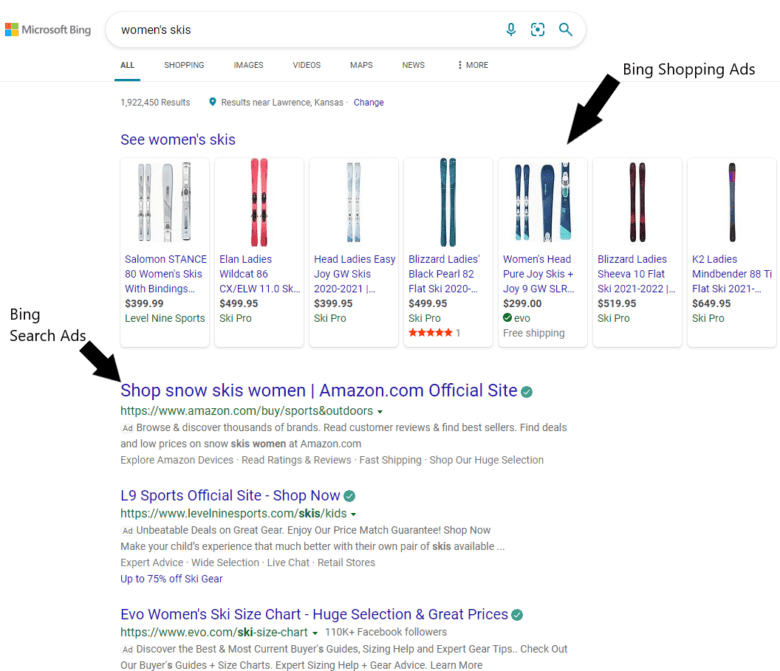The height and width of the screenshot is (671, 780).
Task: Click the $519.95 price on Blizzard Sheeva
Action: coord(617,303)
